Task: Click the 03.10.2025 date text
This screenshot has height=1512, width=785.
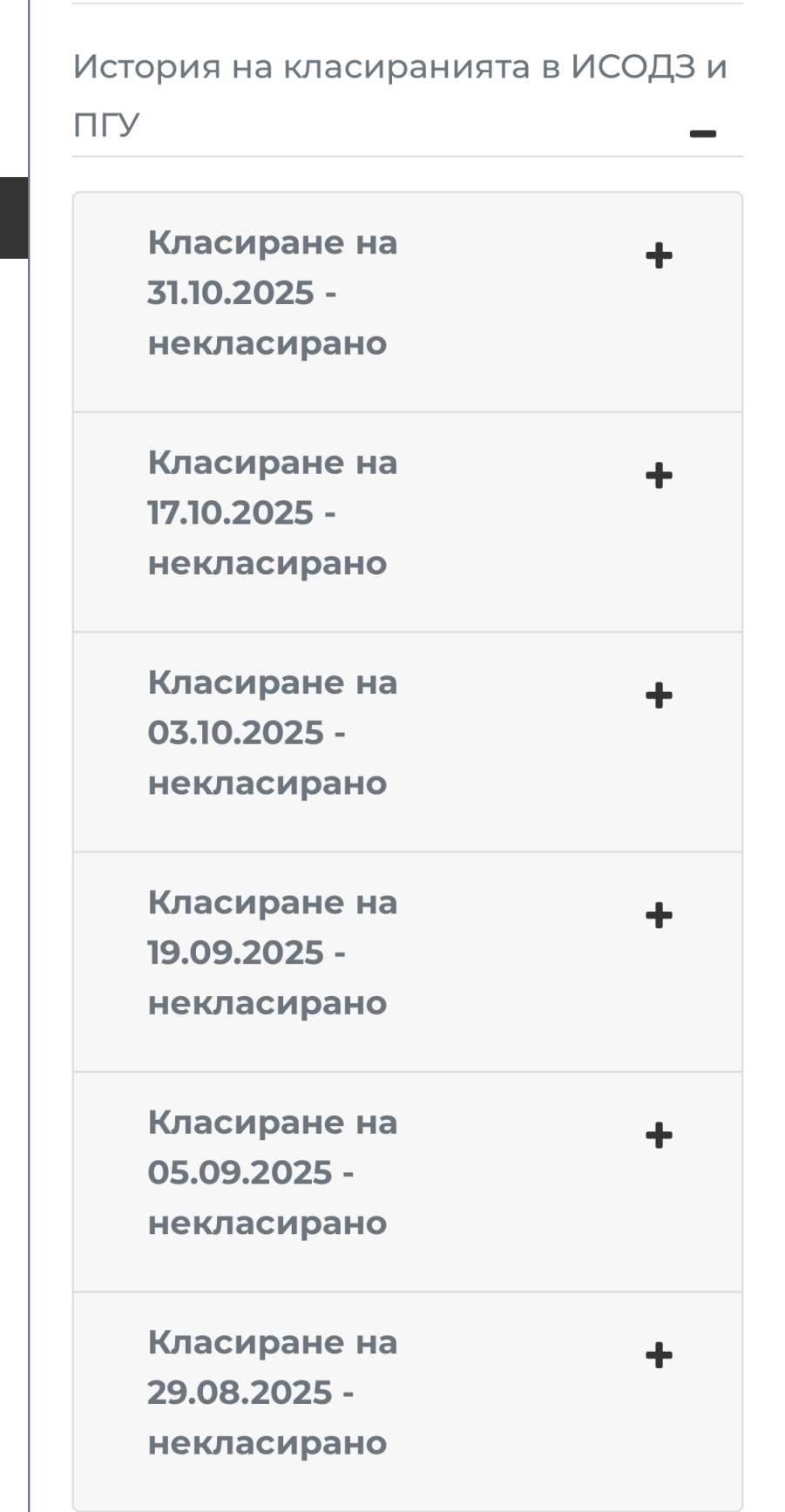Action: pos(235,733)
